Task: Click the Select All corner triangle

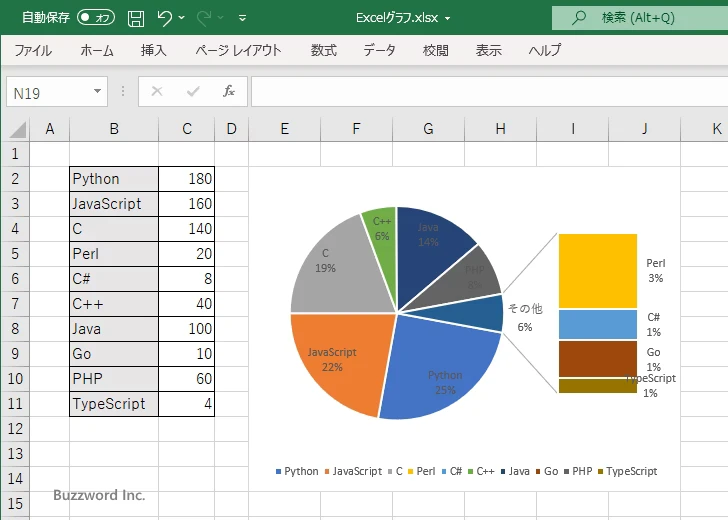Action: [x=18, y=130]
